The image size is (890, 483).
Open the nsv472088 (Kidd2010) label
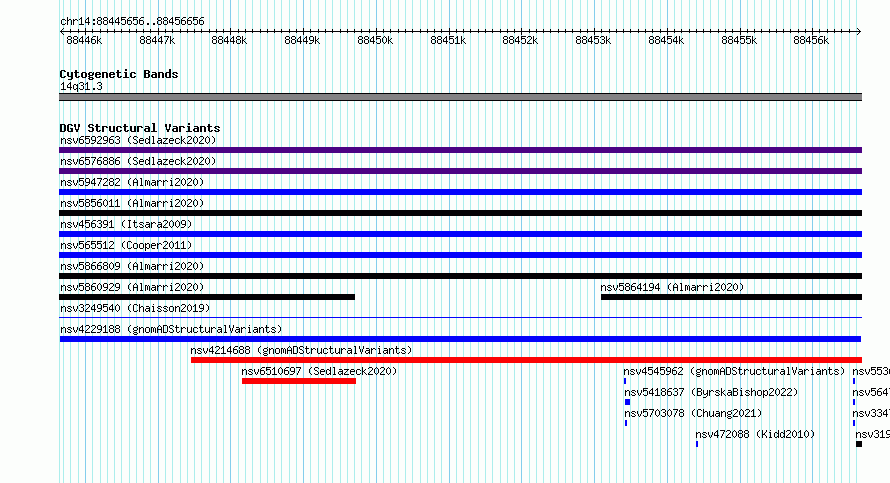[755, 434]
